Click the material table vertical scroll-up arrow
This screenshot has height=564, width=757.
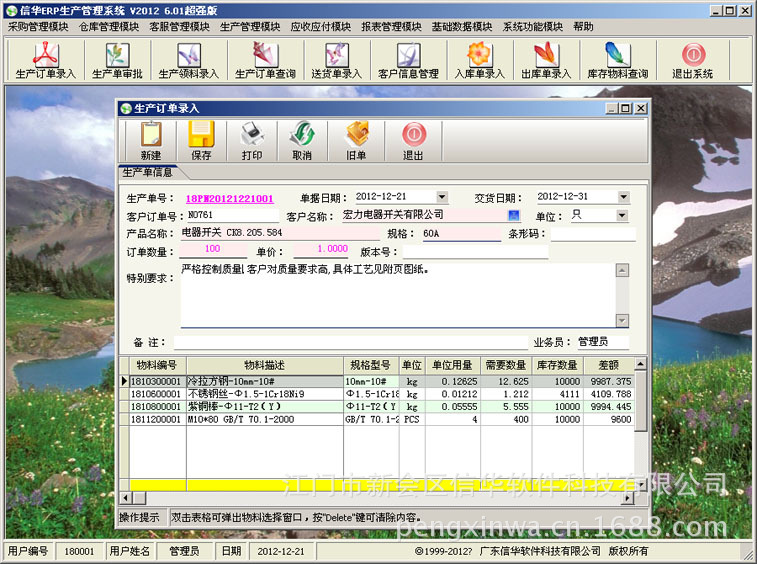coord(641,364)
